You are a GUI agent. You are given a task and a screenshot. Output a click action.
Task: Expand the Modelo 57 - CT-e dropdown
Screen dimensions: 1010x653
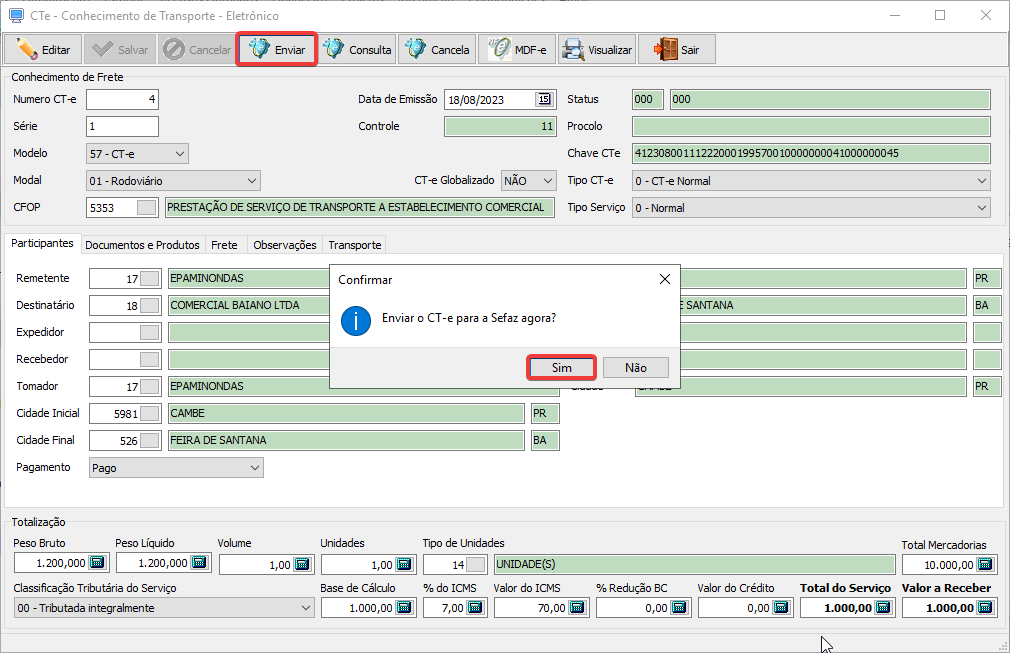(x=180, y=154)
